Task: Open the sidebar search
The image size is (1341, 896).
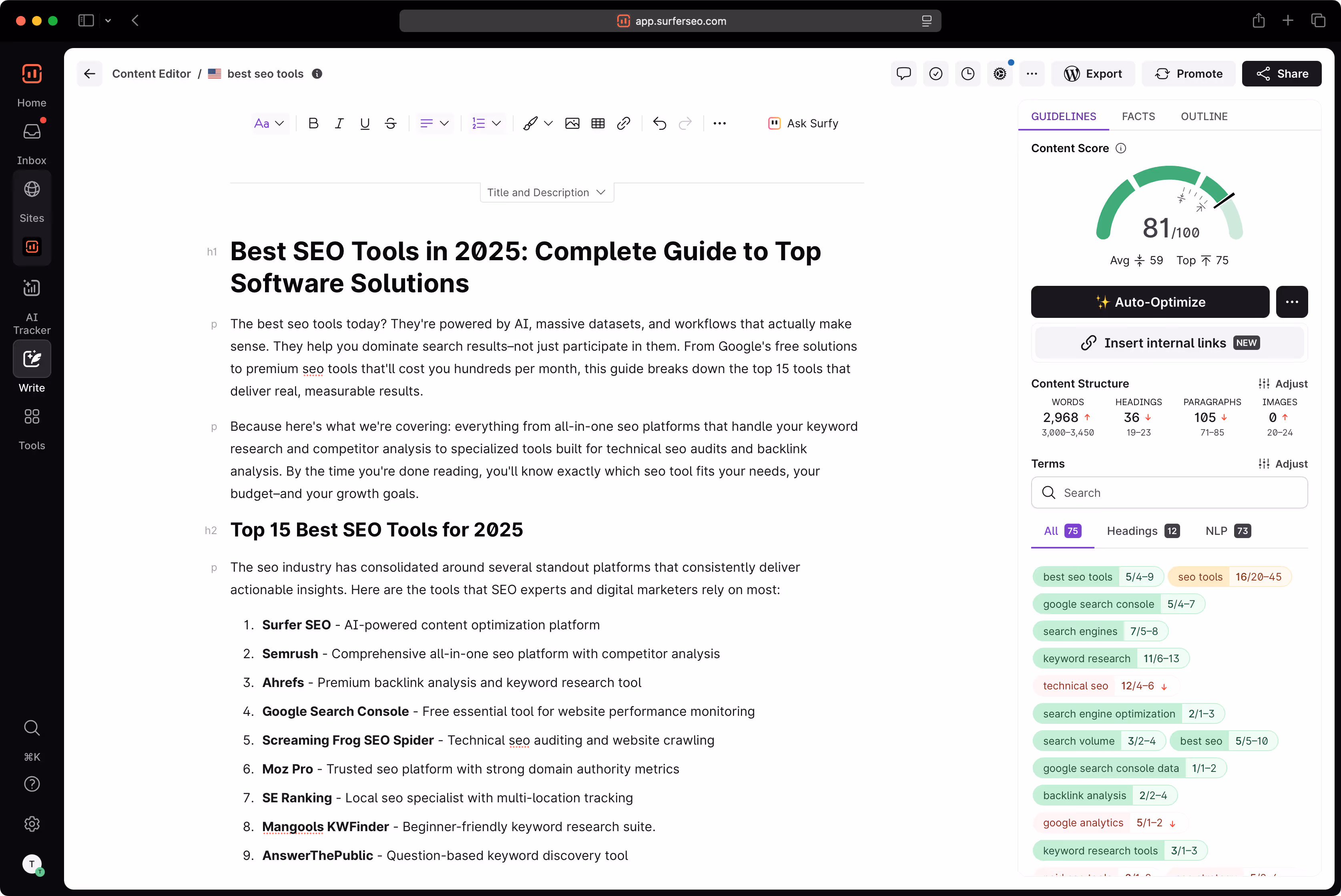Action: coord(32,729)
